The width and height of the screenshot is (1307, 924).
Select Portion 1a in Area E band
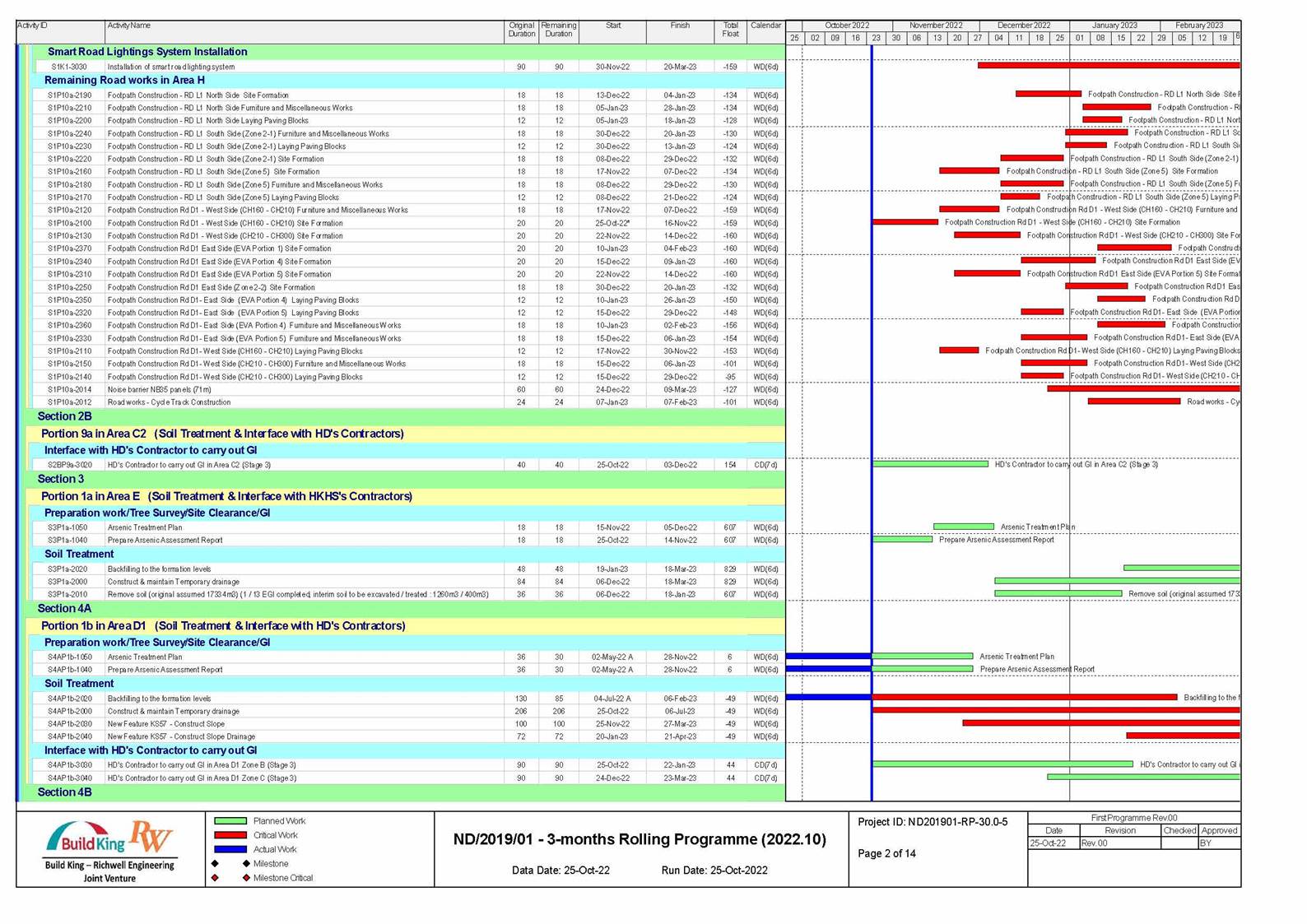pyautogui.click(x=407, y=496)
